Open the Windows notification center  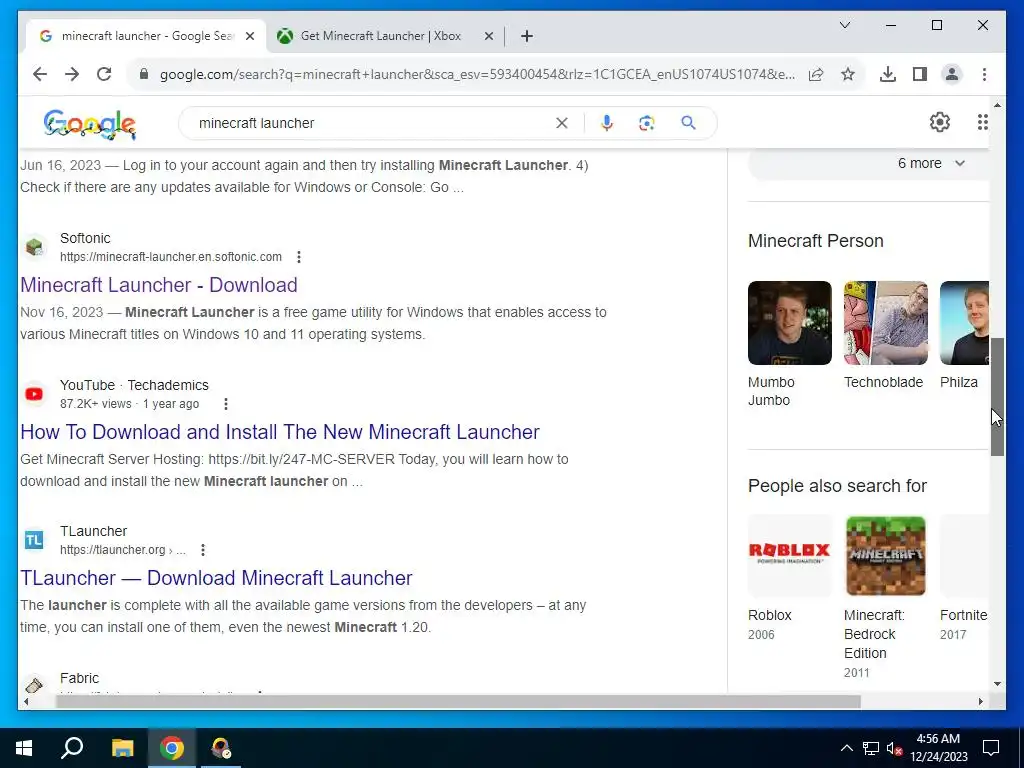pos(991,748)
